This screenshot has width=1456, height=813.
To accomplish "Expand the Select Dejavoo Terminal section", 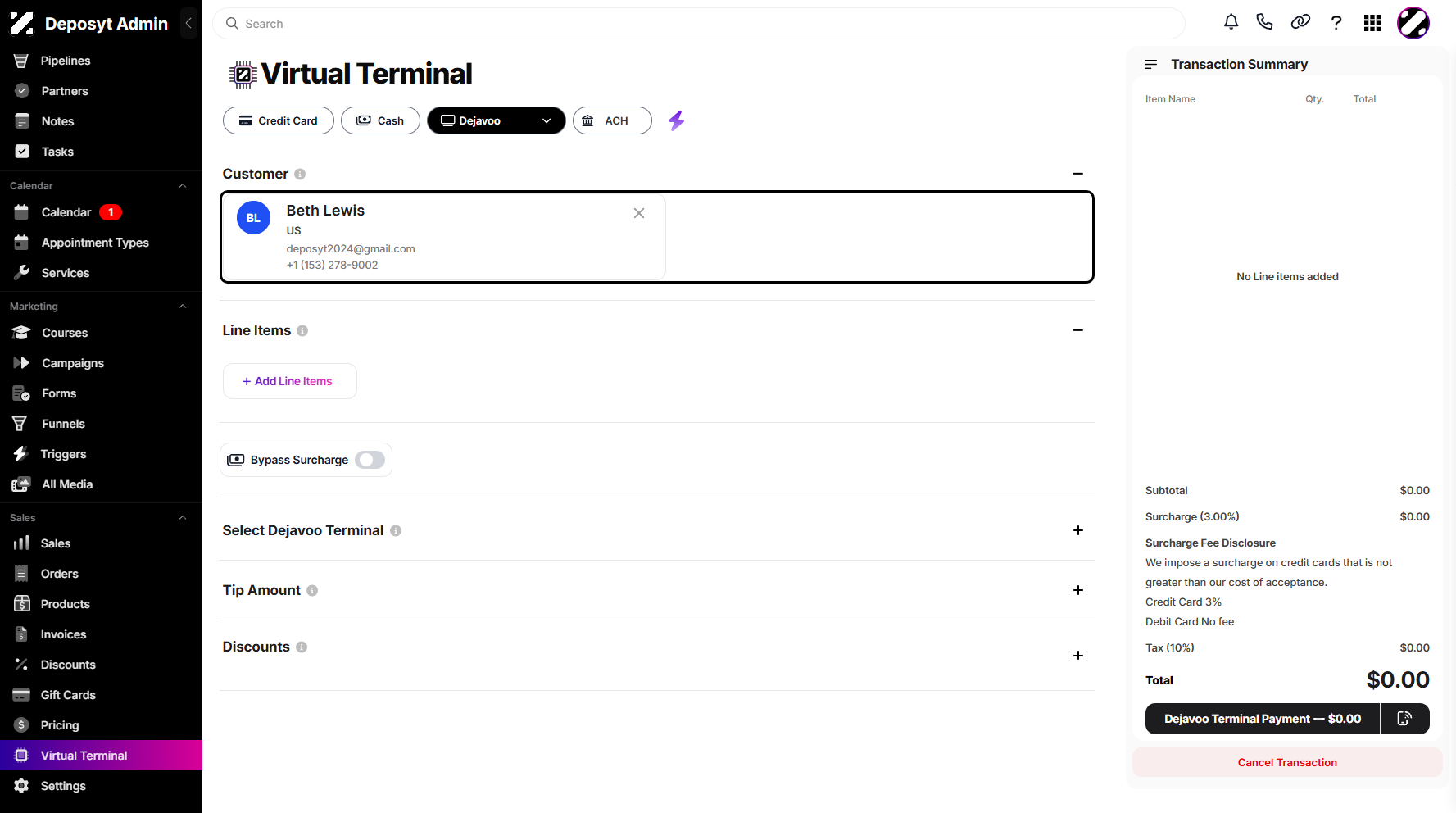I will click(1078, 530).
